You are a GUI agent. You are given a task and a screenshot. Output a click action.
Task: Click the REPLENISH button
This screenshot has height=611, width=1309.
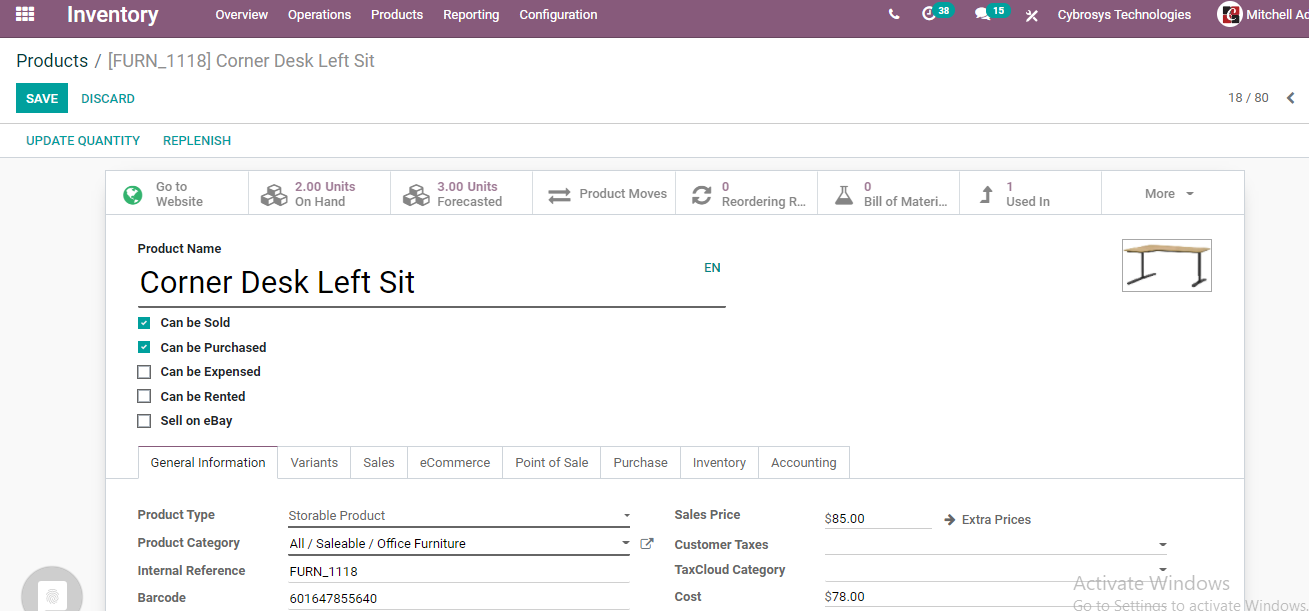(197, 141)
